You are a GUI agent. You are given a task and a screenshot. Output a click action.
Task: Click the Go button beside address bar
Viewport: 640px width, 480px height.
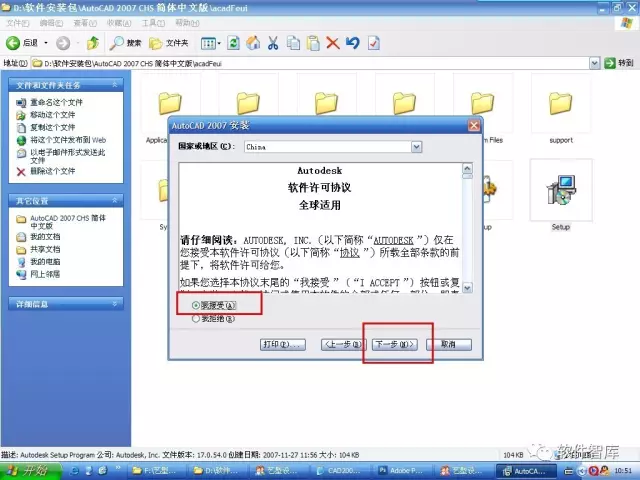[619, 63]
